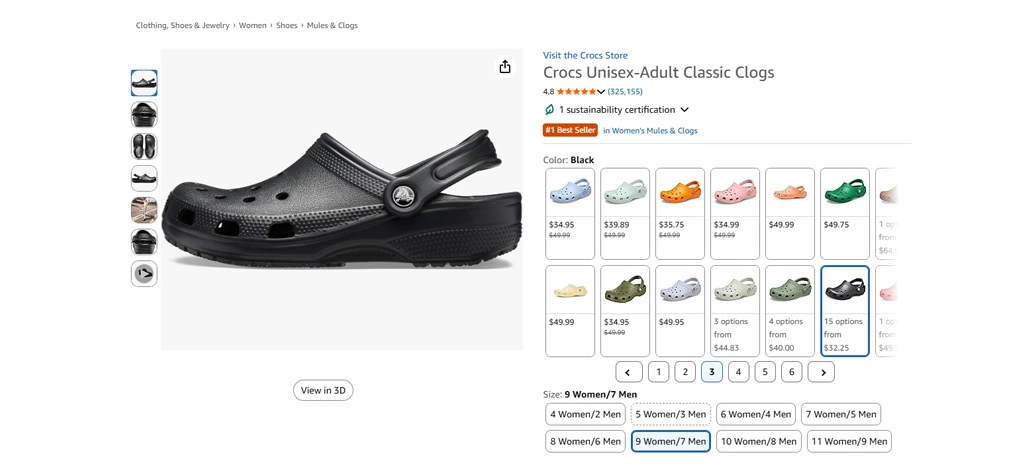
Task: Play the product video thumbnail
Action: 144,274
